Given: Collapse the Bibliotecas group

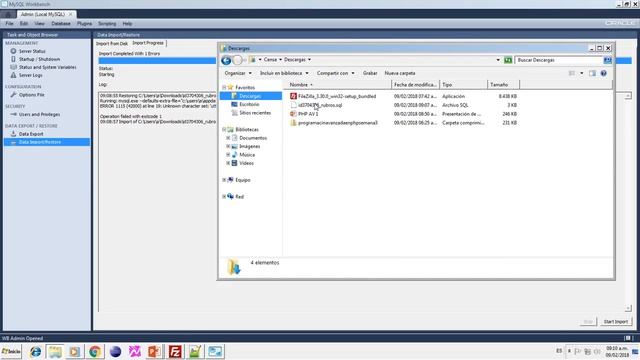Looking at the screenshot, I should [x=224, y=129].
